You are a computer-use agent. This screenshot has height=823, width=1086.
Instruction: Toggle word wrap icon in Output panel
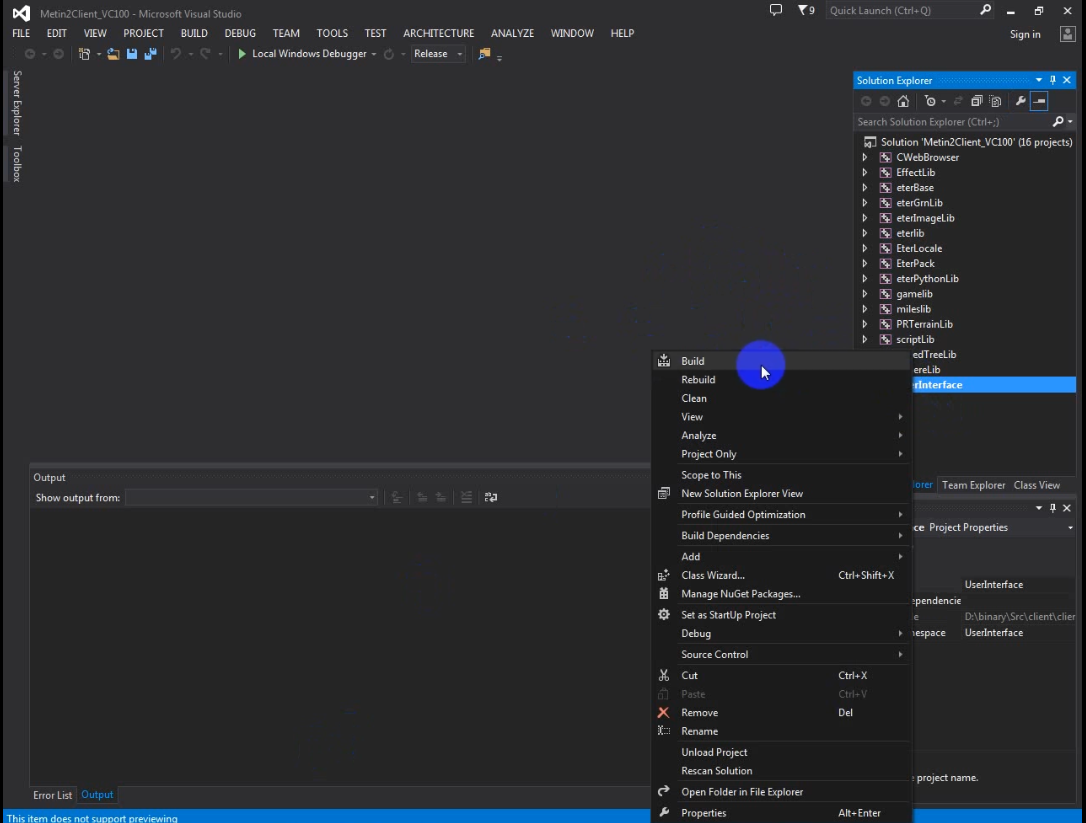[x=491, y=497]
